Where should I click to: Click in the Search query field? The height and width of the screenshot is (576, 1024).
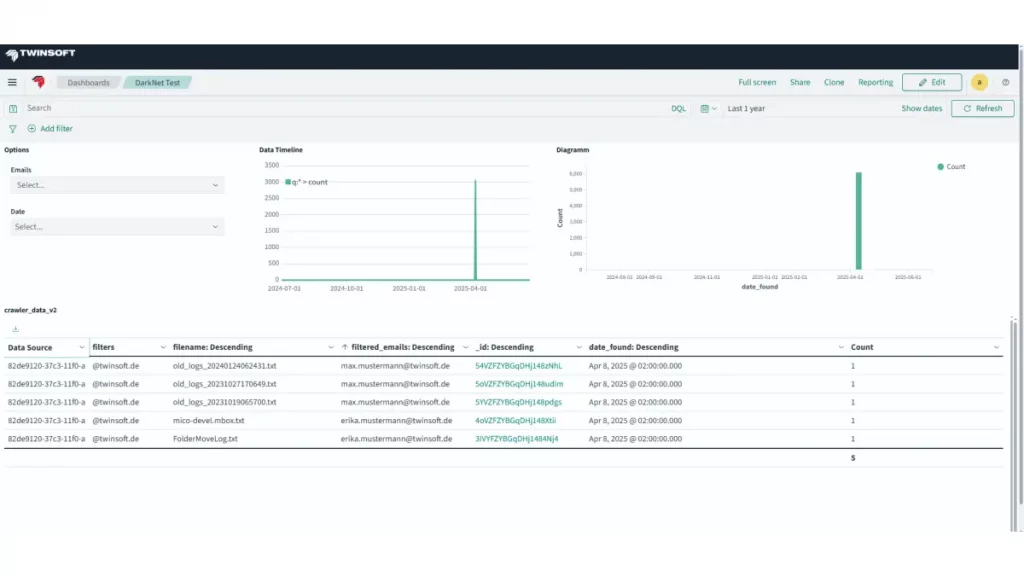point(340,108)
